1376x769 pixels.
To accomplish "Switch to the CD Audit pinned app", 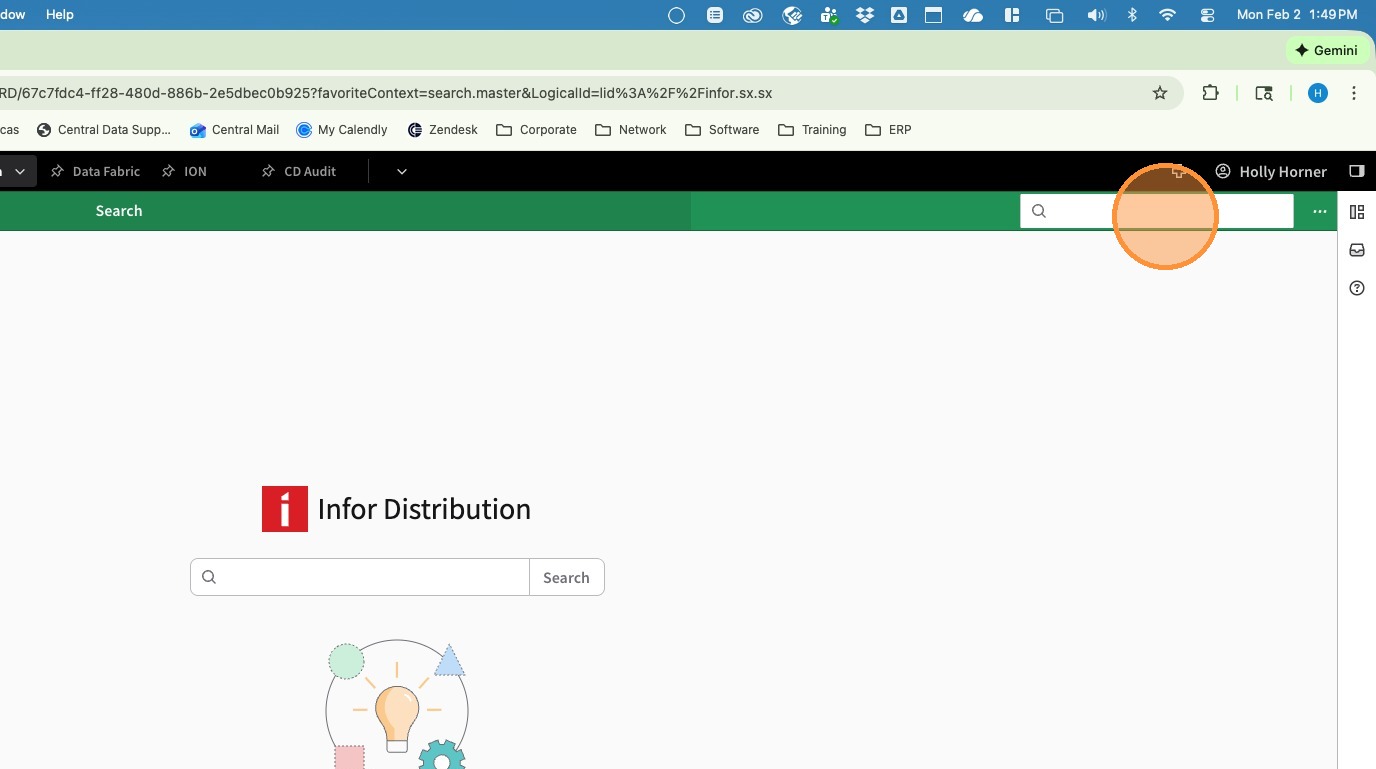I will 310,172.
